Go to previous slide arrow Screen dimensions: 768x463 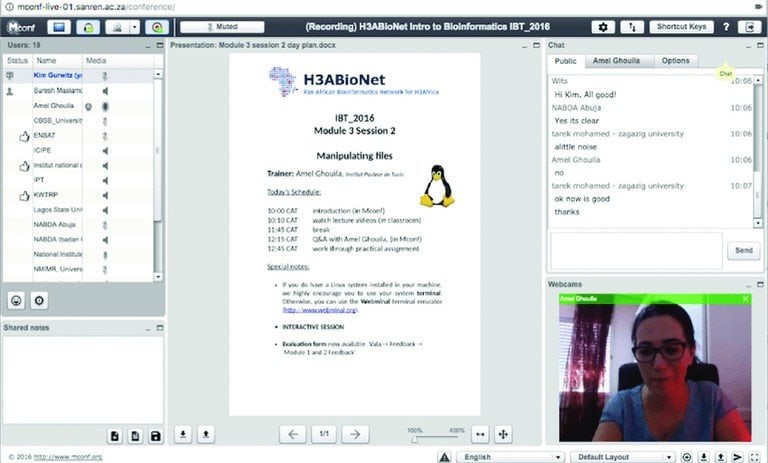point(293,434)
